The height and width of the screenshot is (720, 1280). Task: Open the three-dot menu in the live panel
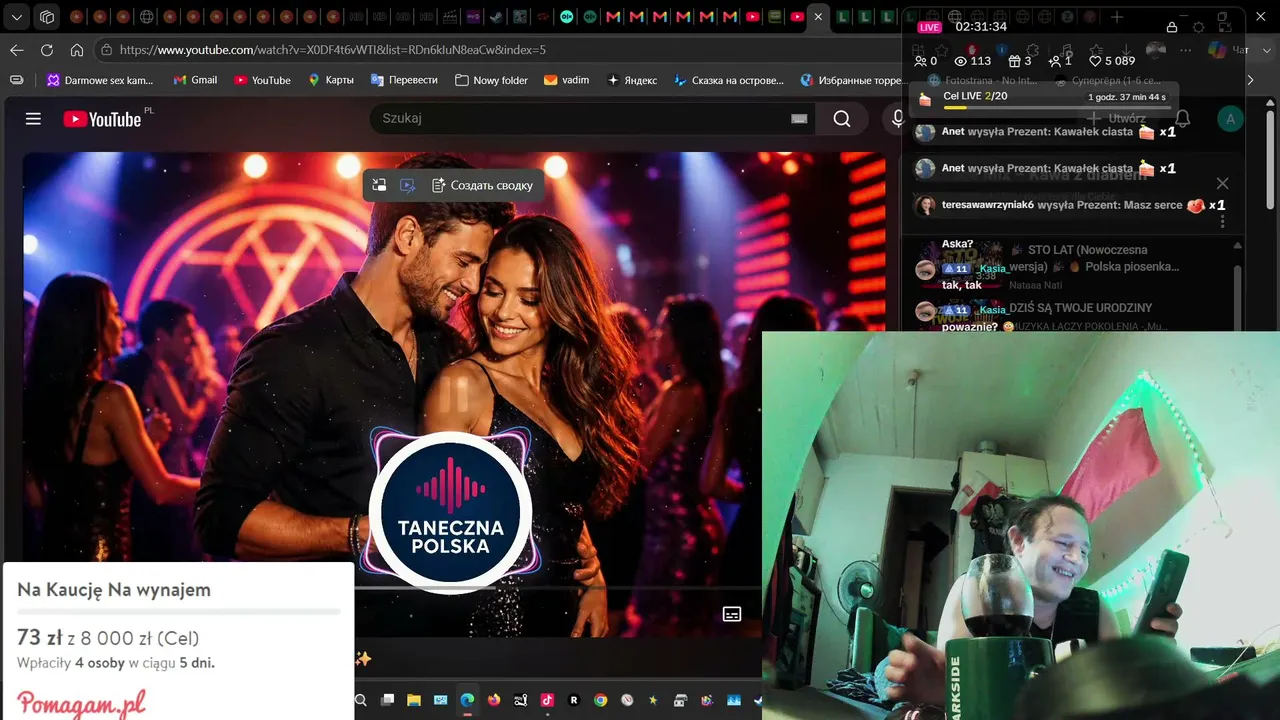coord(1222,221)
